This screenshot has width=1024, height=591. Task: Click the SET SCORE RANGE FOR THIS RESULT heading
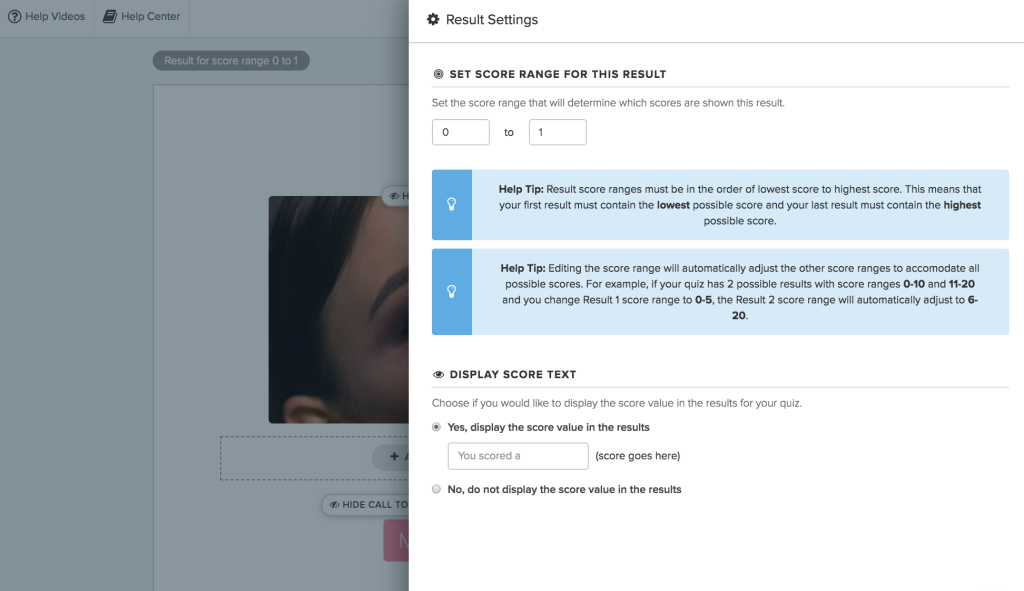(558, 74)
